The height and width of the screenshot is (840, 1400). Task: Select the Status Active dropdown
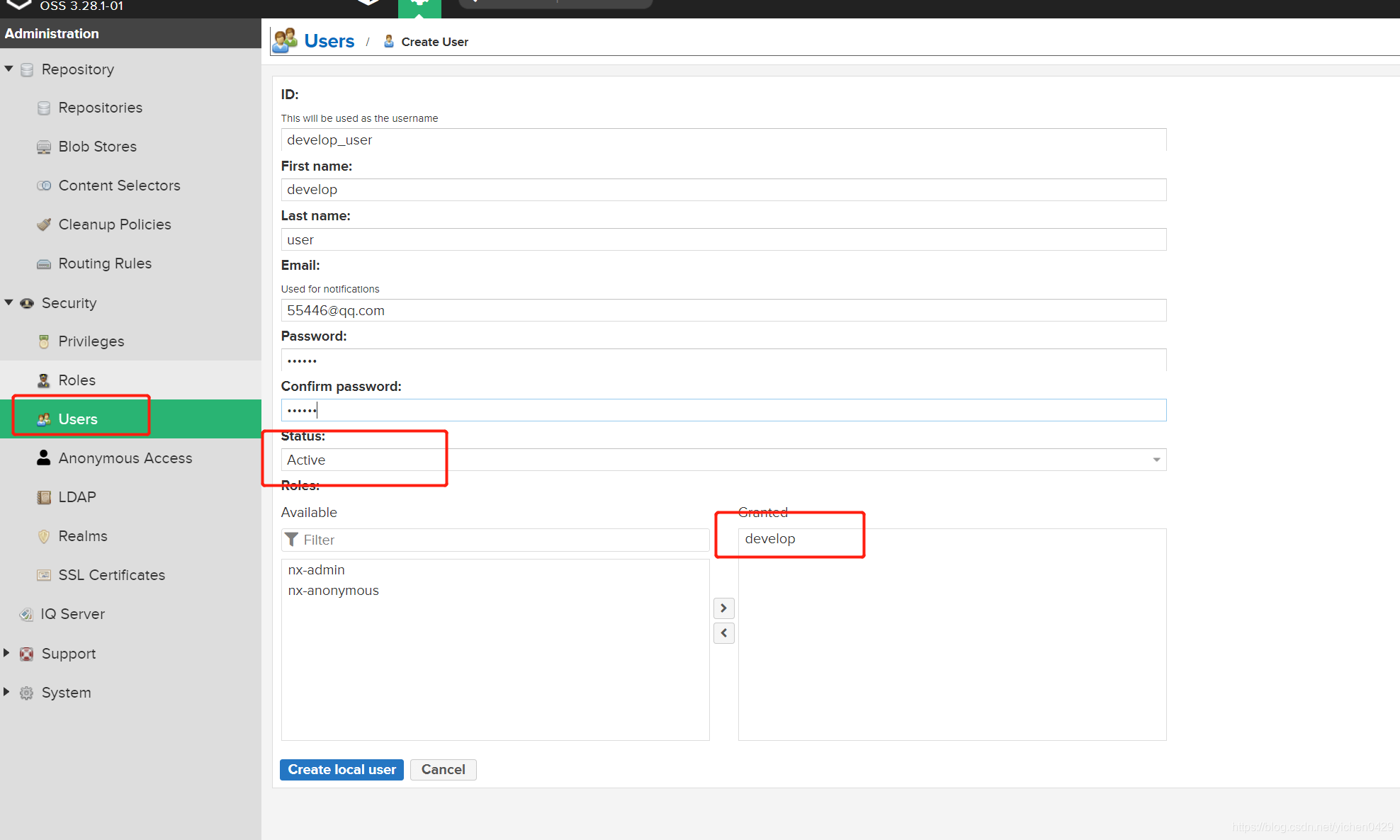point(723,459)
